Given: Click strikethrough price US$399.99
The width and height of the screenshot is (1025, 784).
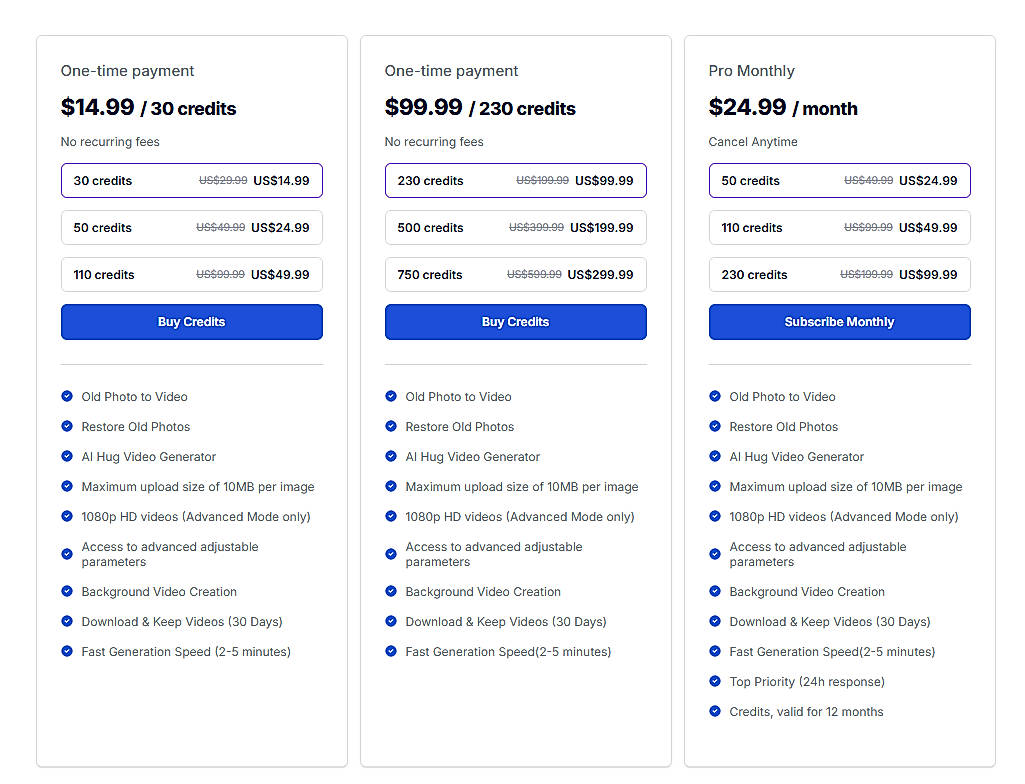Looking at the screenshot, I should [536, 228].
